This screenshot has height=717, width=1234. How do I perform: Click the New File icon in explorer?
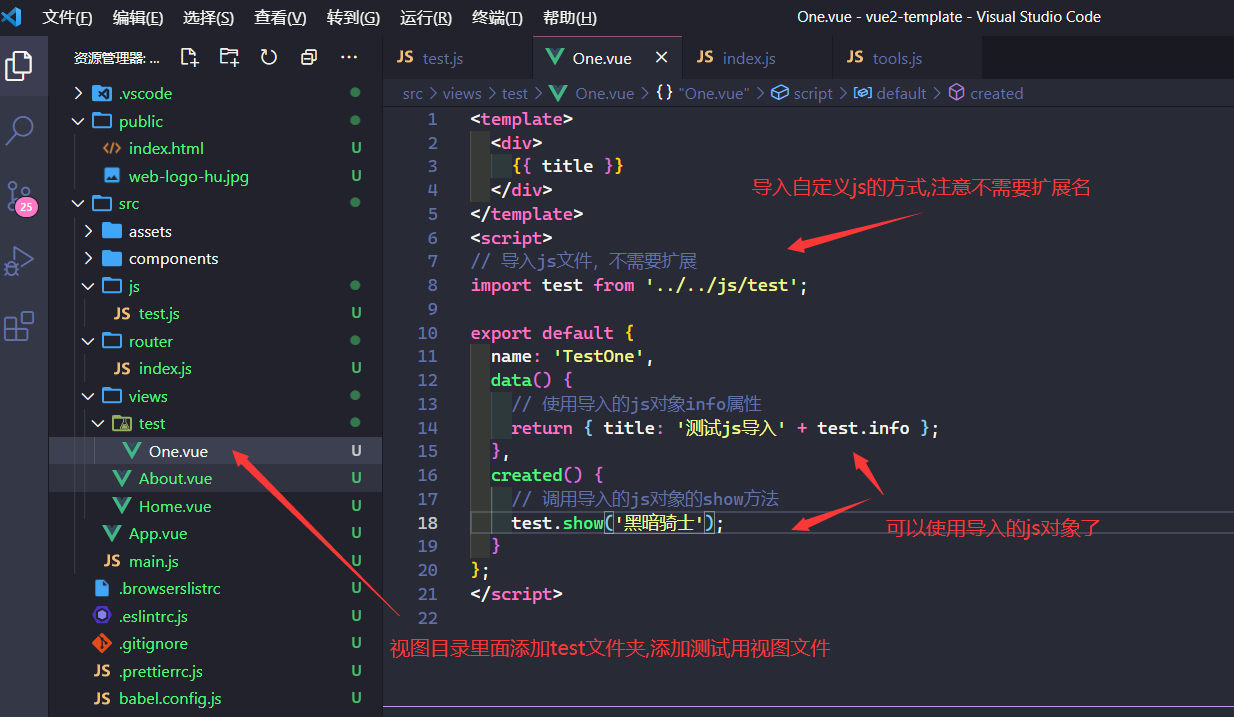[x=189, y=58]
